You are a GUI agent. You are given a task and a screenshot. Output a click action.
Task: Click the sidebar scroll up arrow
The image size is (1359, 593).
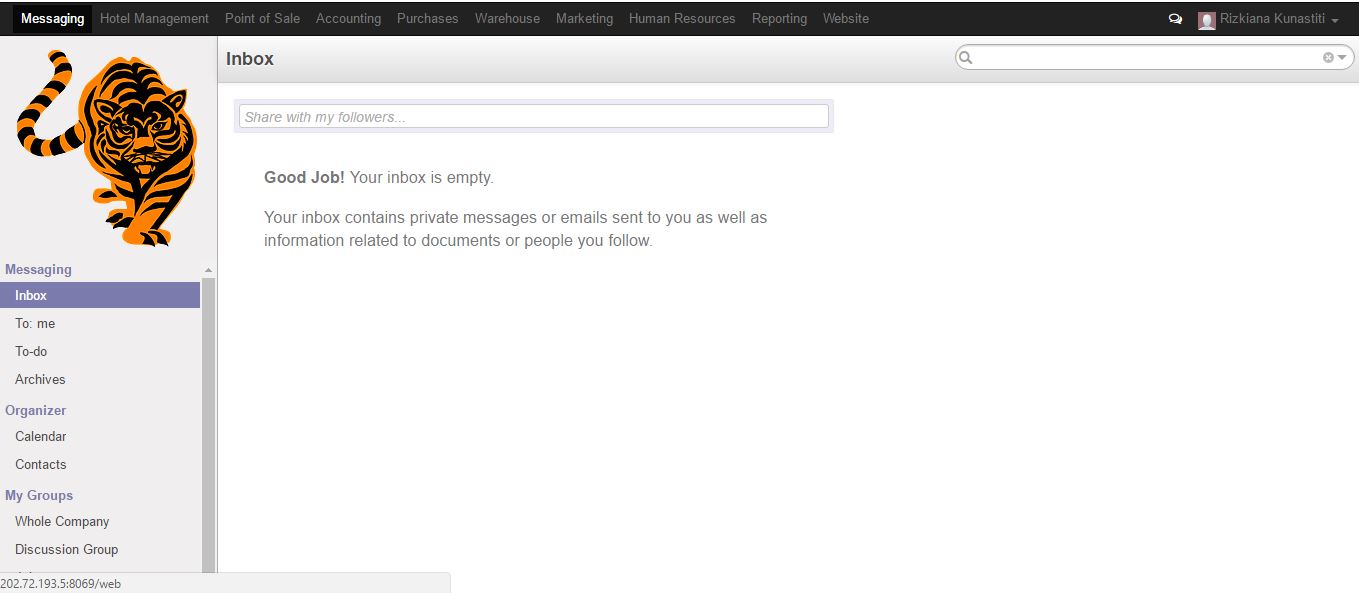[x=208, y=270]
